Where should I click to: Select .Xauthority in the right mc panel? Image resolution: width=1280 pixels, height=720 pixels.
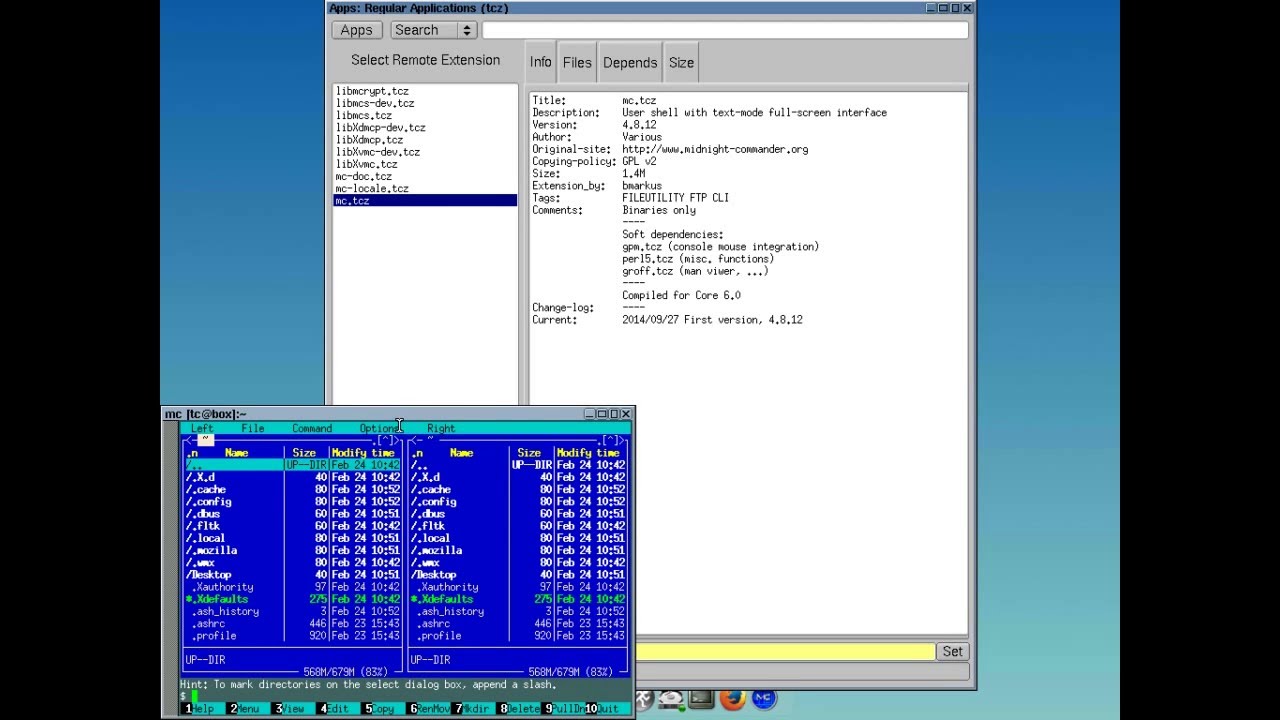[517, 587]
